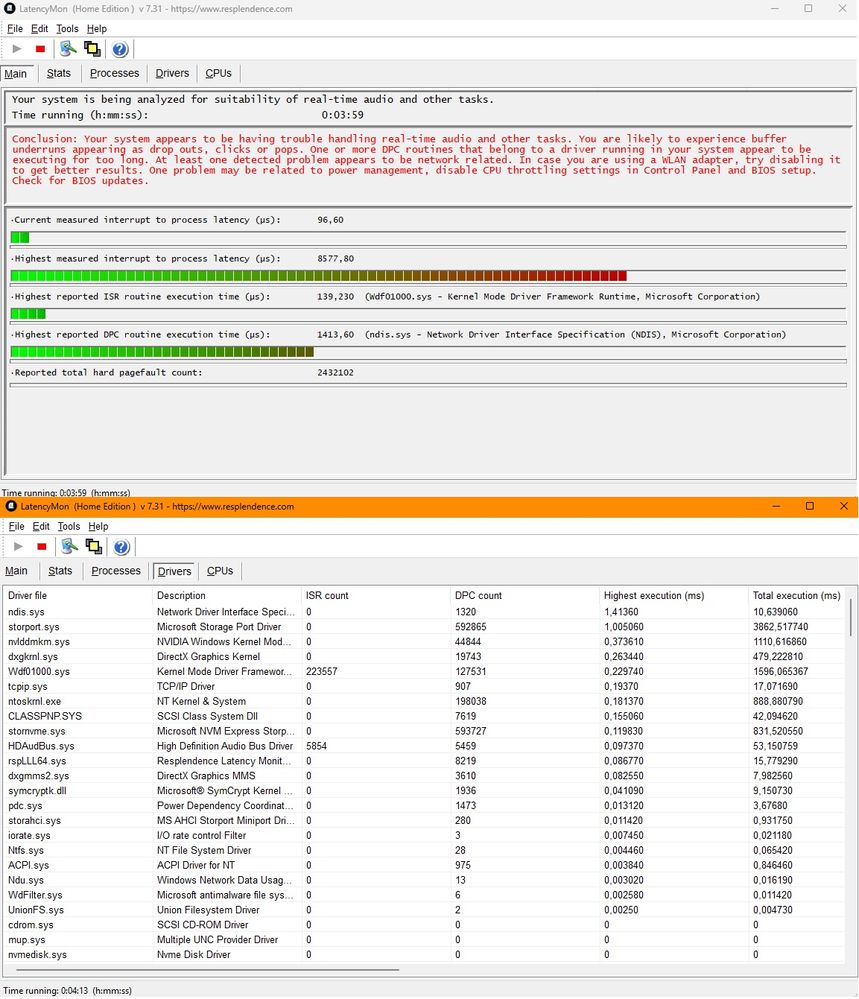Viewport: 859px width, 999px height.
Task: Click the highest interrupt to process latency bar
Action: click(428, 276)
